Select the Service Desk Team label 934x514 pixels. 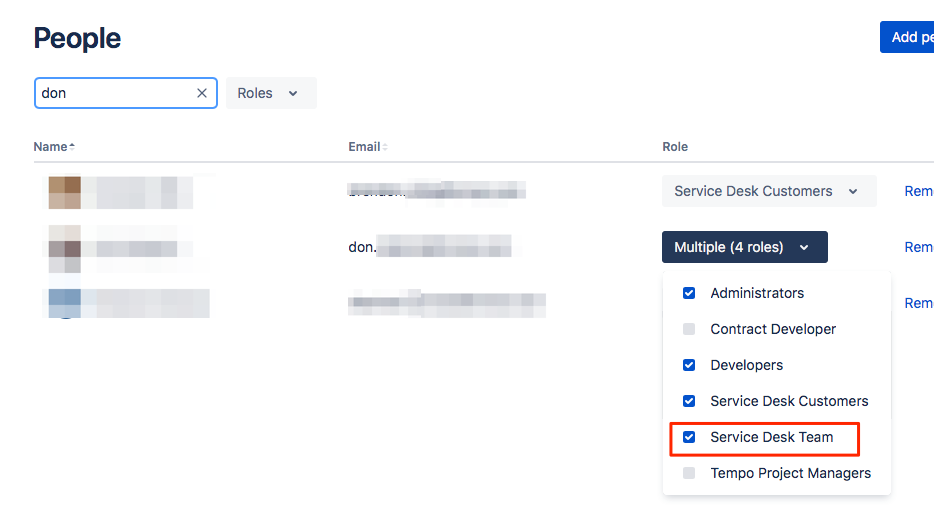point(771,437)
